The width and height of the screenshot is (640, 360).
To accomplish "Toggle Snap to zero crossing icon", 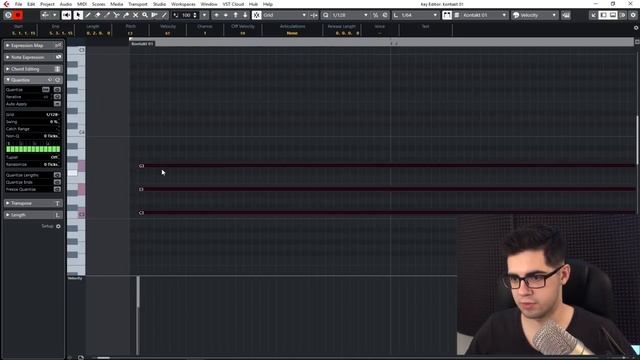I will click(x=314, y=15).
